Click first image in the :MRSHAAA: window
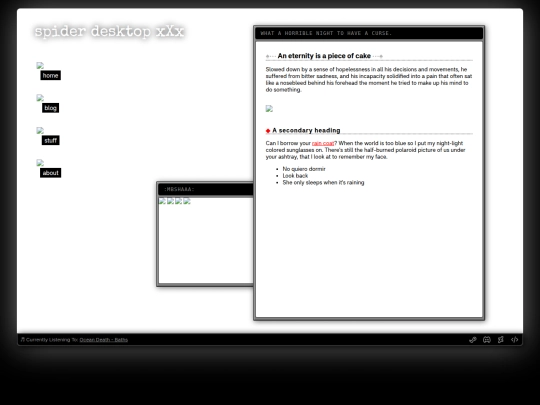 [x=162, y=201]
